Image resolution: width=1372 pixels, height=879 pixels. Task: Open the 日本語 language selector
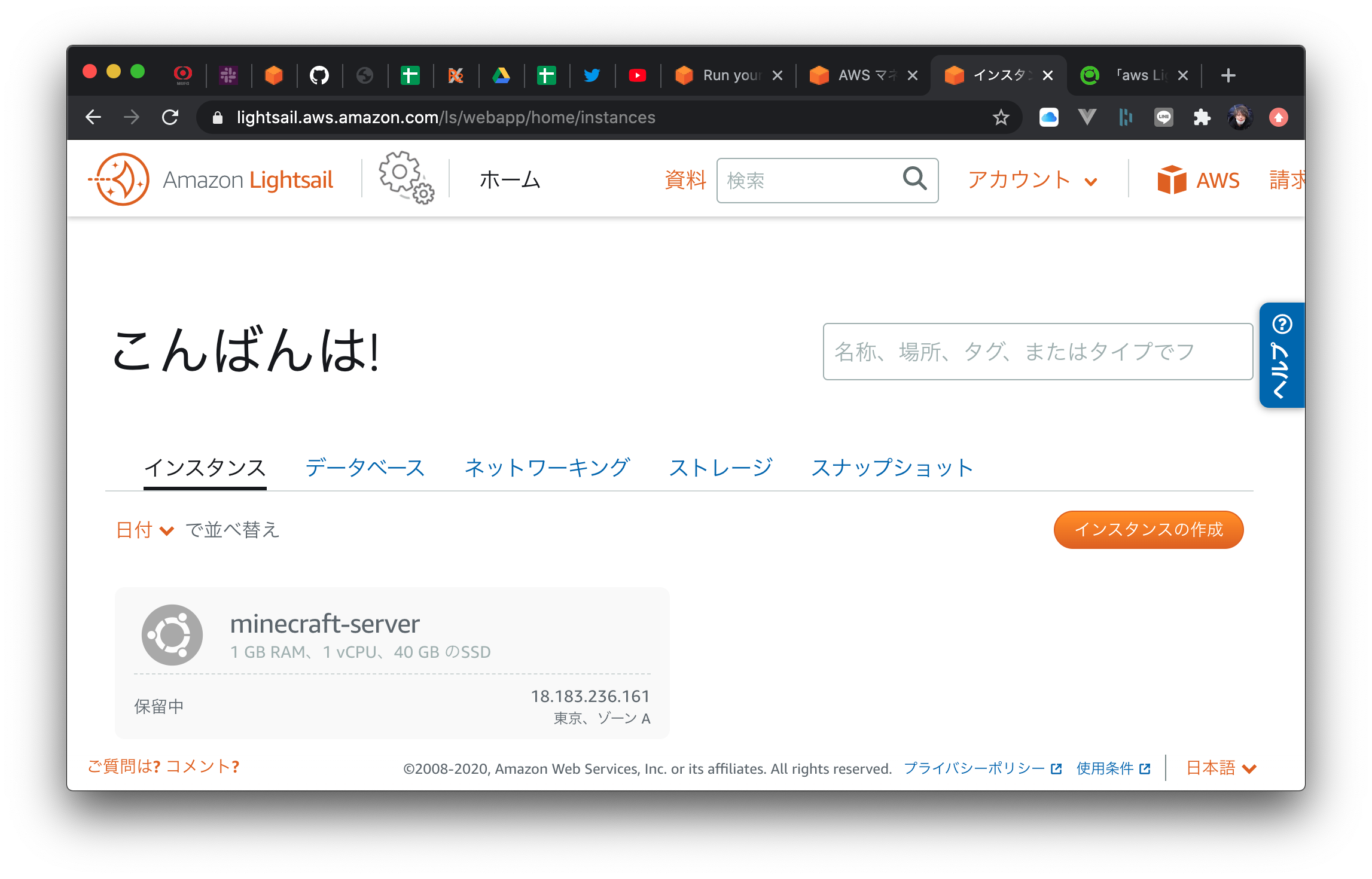1221,768
